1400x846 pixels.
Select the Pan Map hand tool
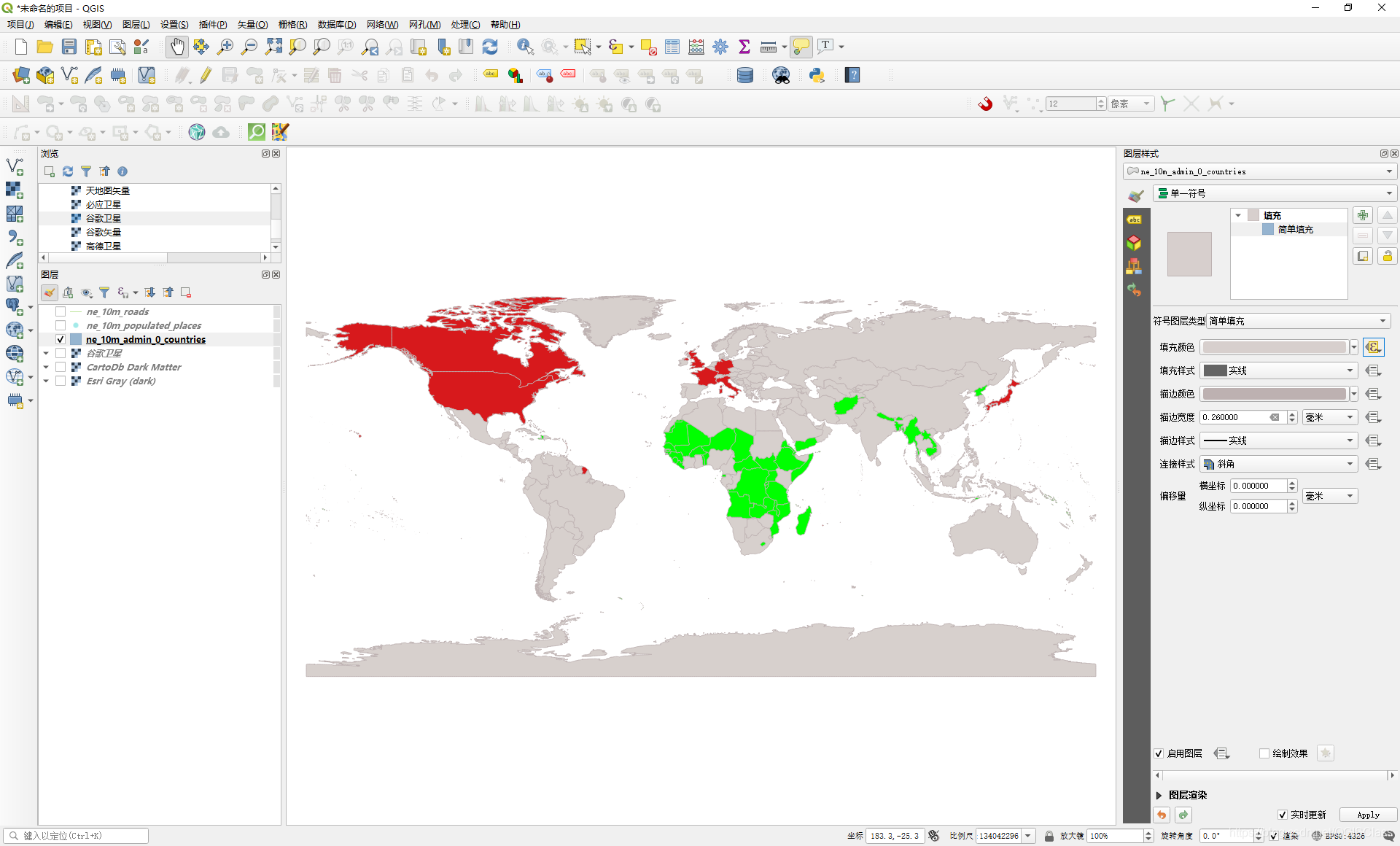point(176,47)
